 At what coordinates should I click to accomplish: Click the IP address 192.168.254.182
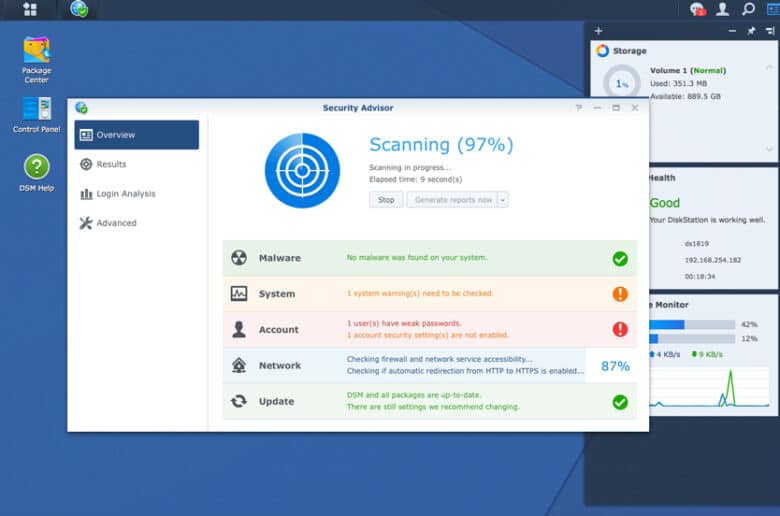tap(713, 260)
